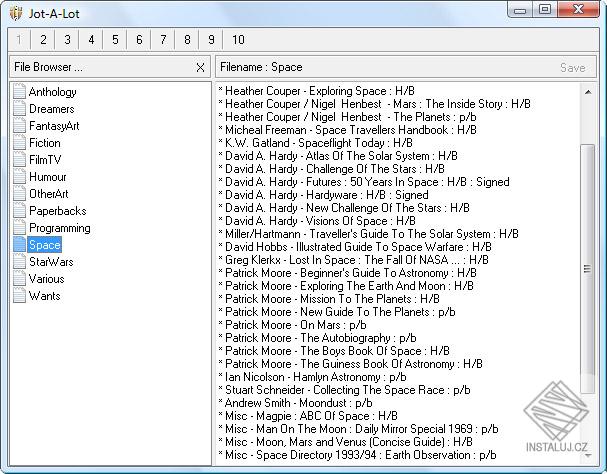Switch to page tab 10
The width and height of the screenshot is (607, 474).
(x=238, y=40)
